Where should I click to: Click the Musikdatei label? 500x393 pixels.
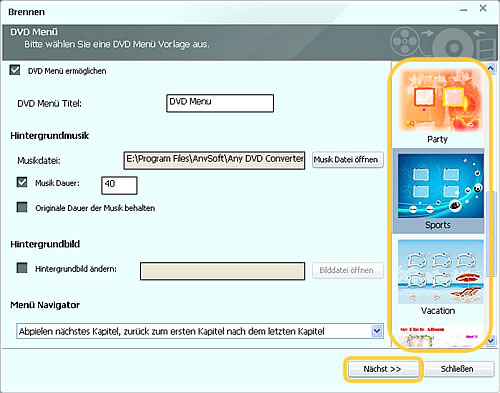tap(39, 161)
